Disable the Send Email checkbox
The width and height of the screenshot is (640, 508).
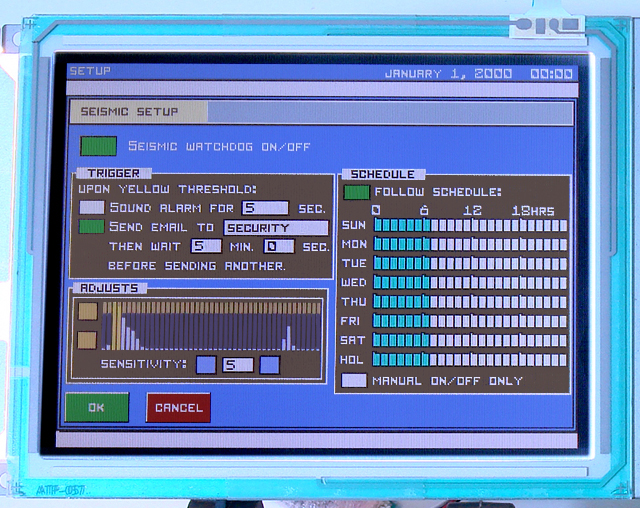[91, 227]
